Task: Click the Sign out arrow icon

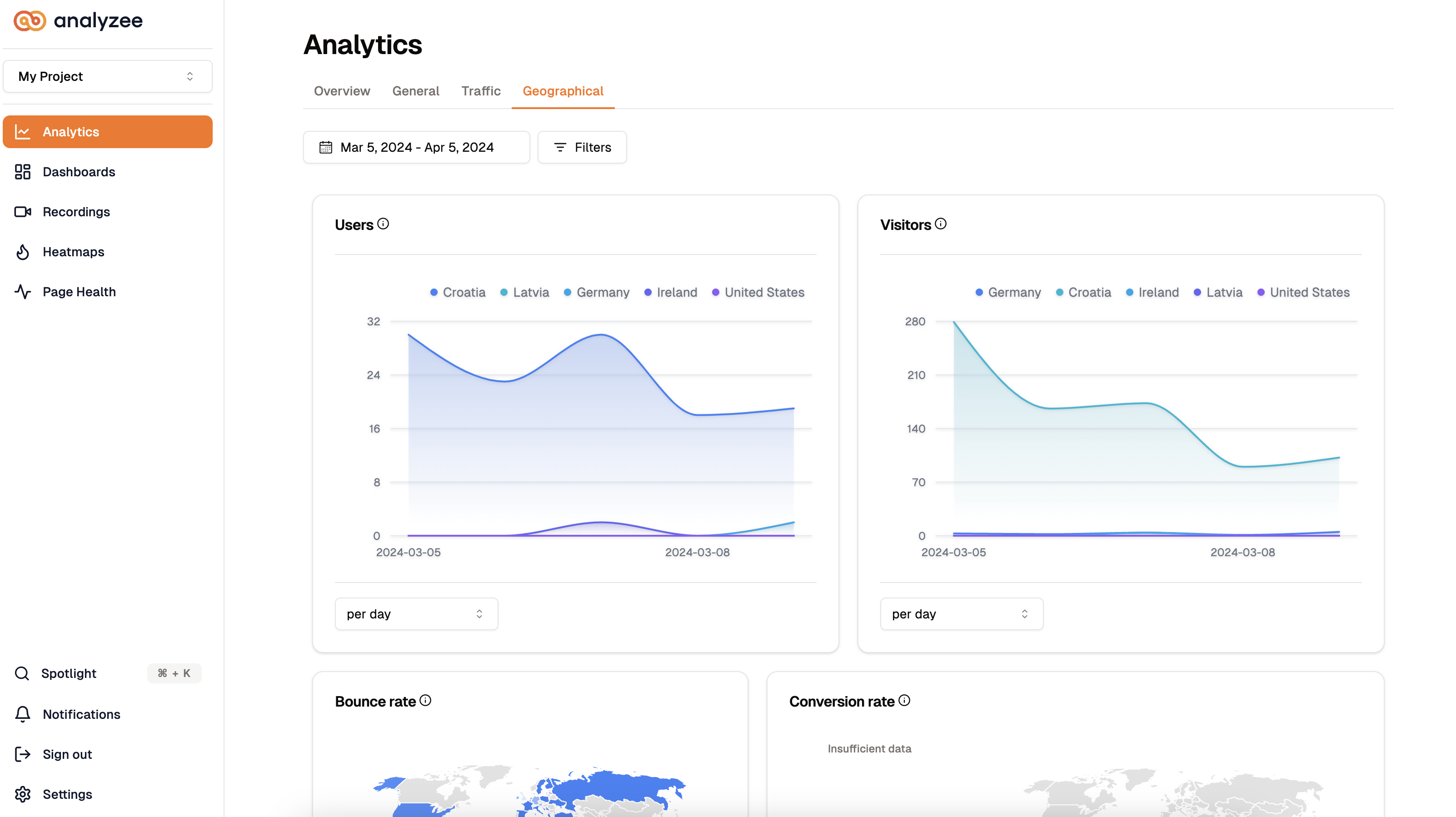Action: click(23, 754)
